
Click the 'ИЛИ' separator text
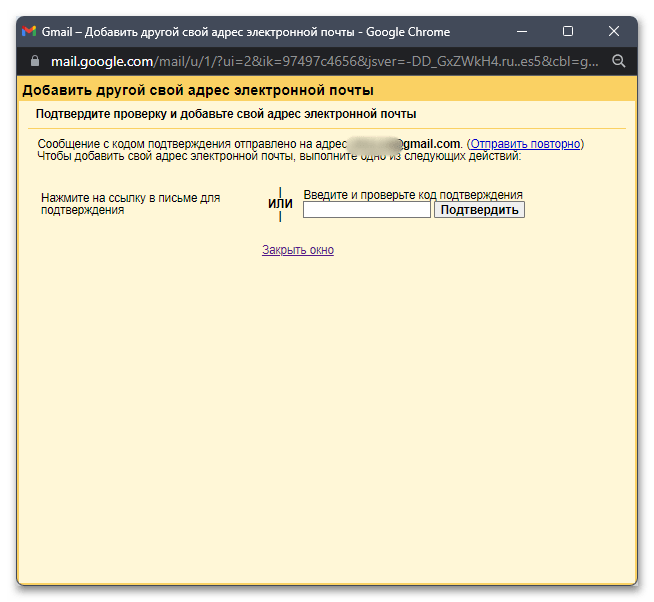point(280,204)
